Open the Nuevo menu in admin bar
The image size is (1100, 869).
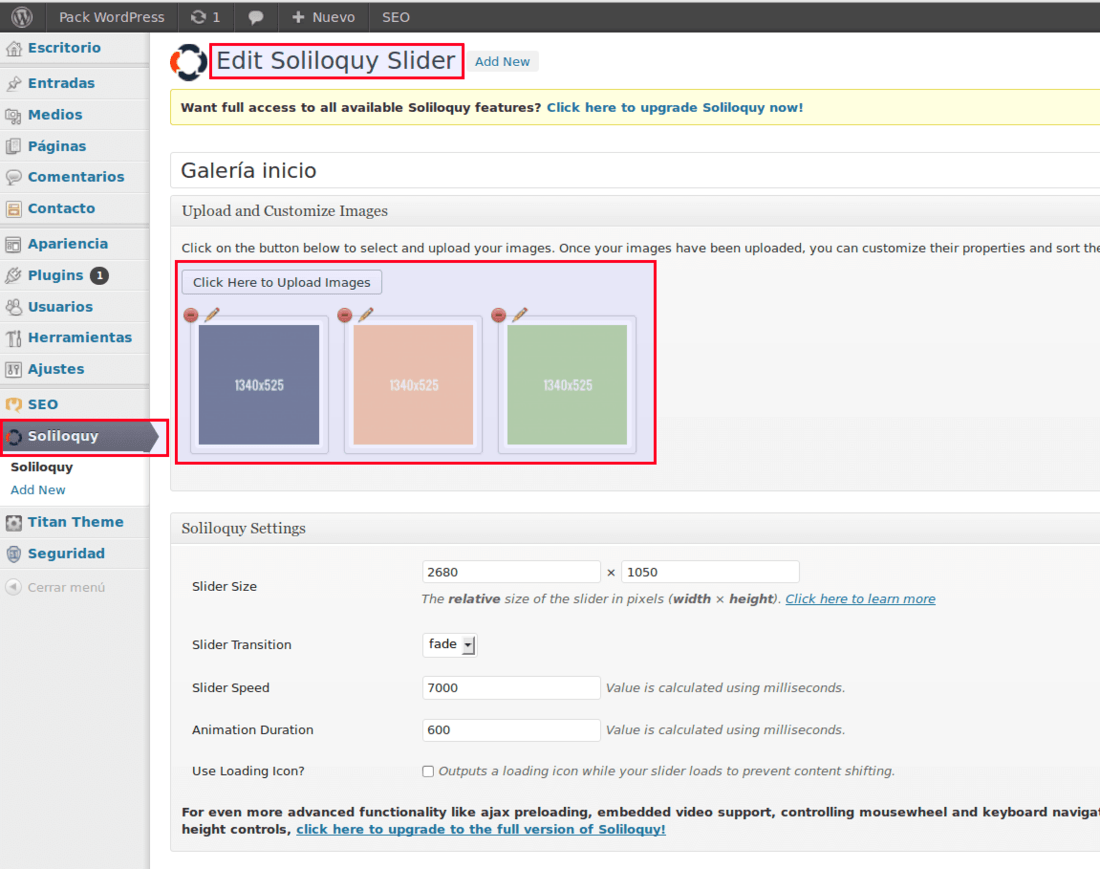tap(323, 17)
